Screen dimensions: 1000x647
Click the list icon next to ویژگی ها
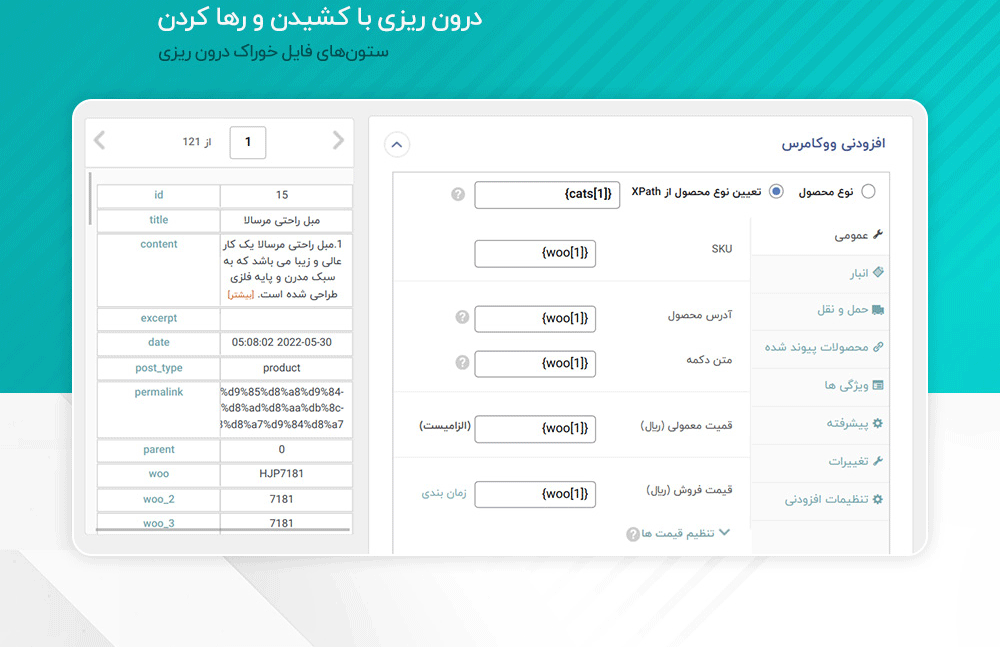pyautogui.click(x=878, y=385)
